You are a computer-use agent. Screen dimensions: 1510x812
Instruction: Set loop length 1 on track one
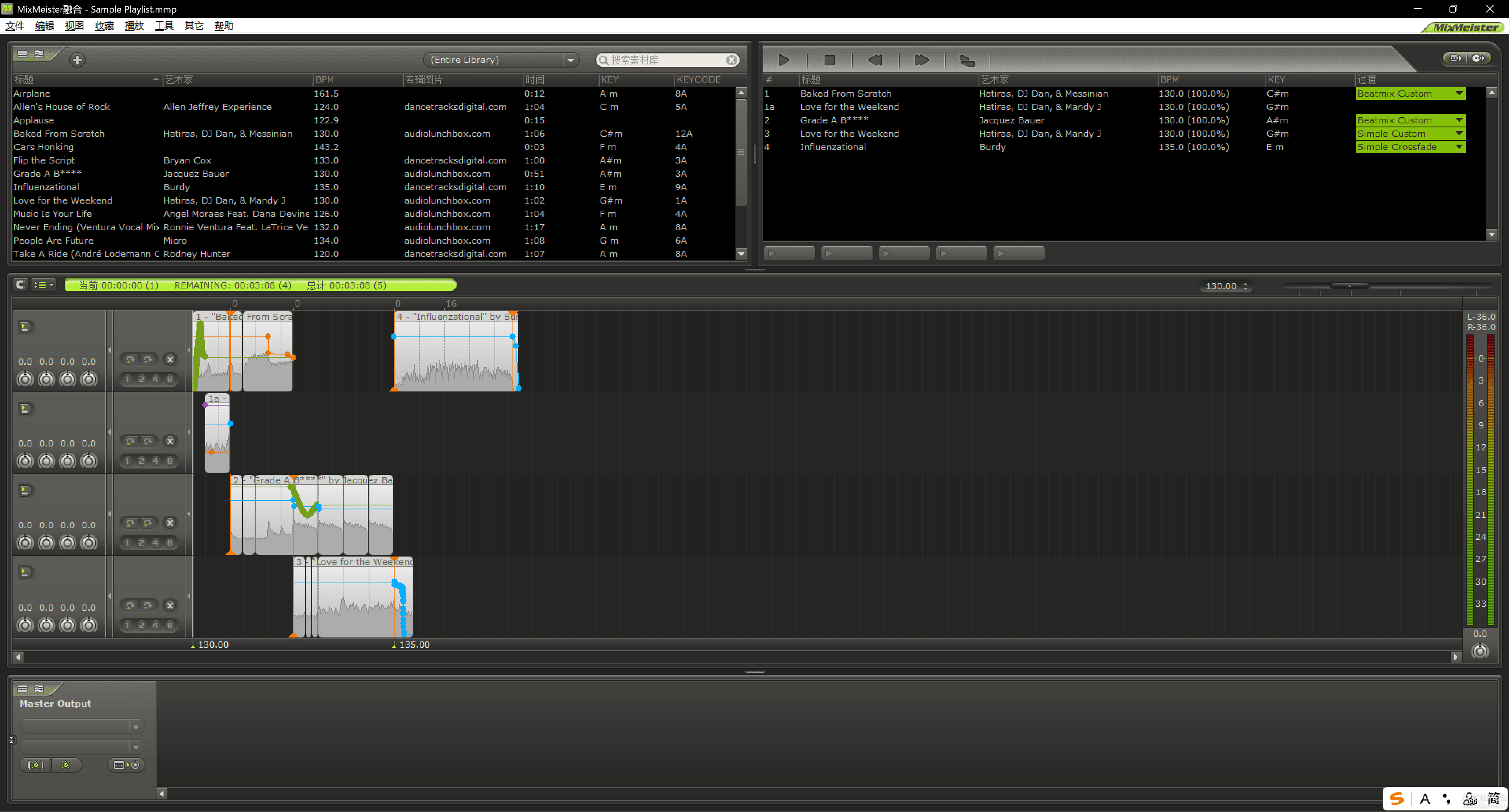[127, 379]
